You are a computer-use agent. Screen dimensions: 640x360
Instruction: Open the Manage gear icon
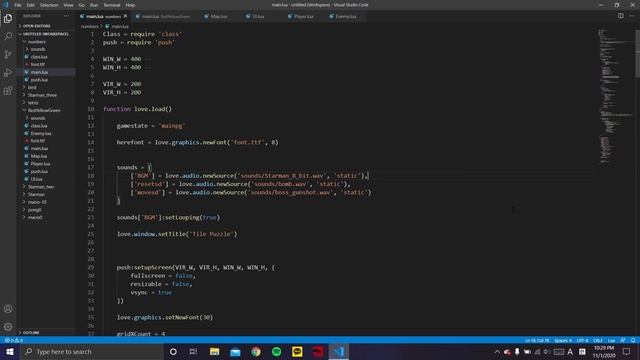(8, 327)
